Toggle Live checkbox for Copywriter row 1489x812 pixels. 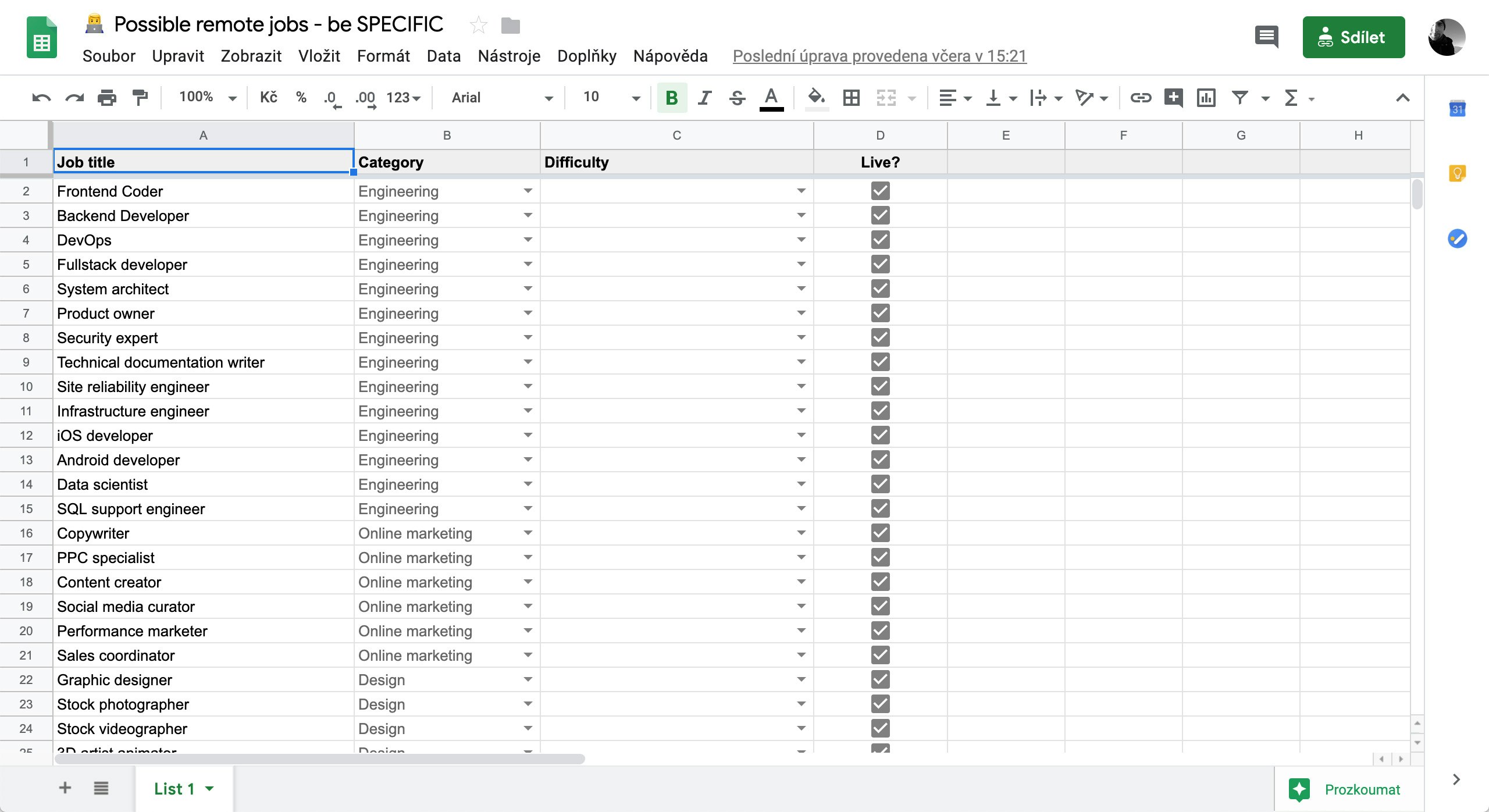880,533
